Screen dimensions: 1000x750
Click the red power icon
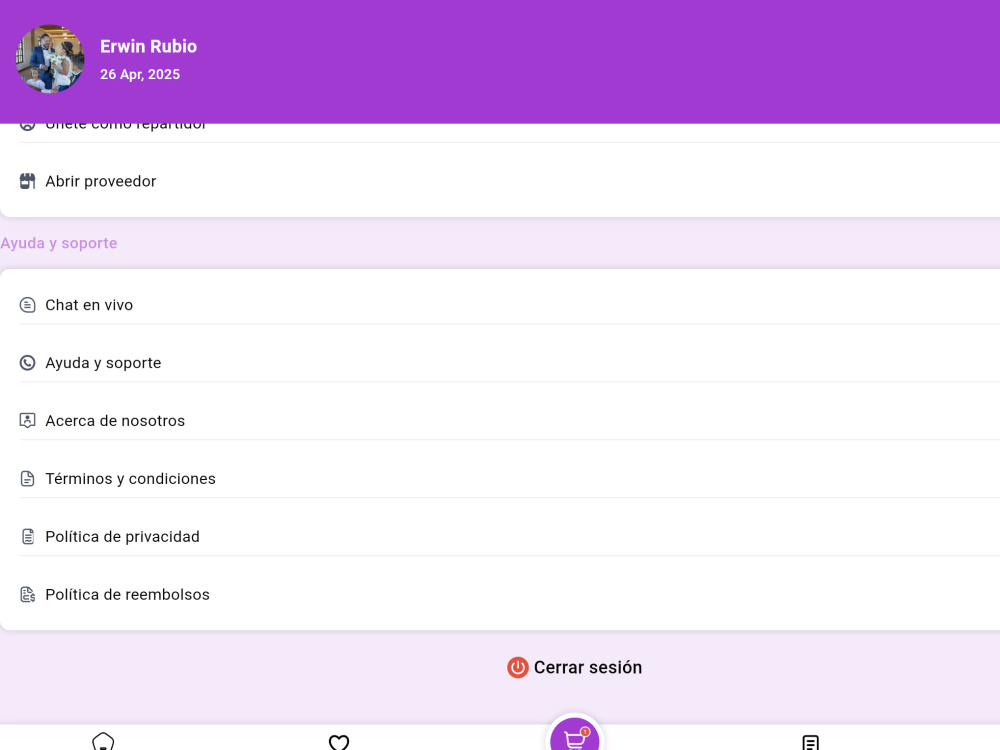tap(518, 668)
